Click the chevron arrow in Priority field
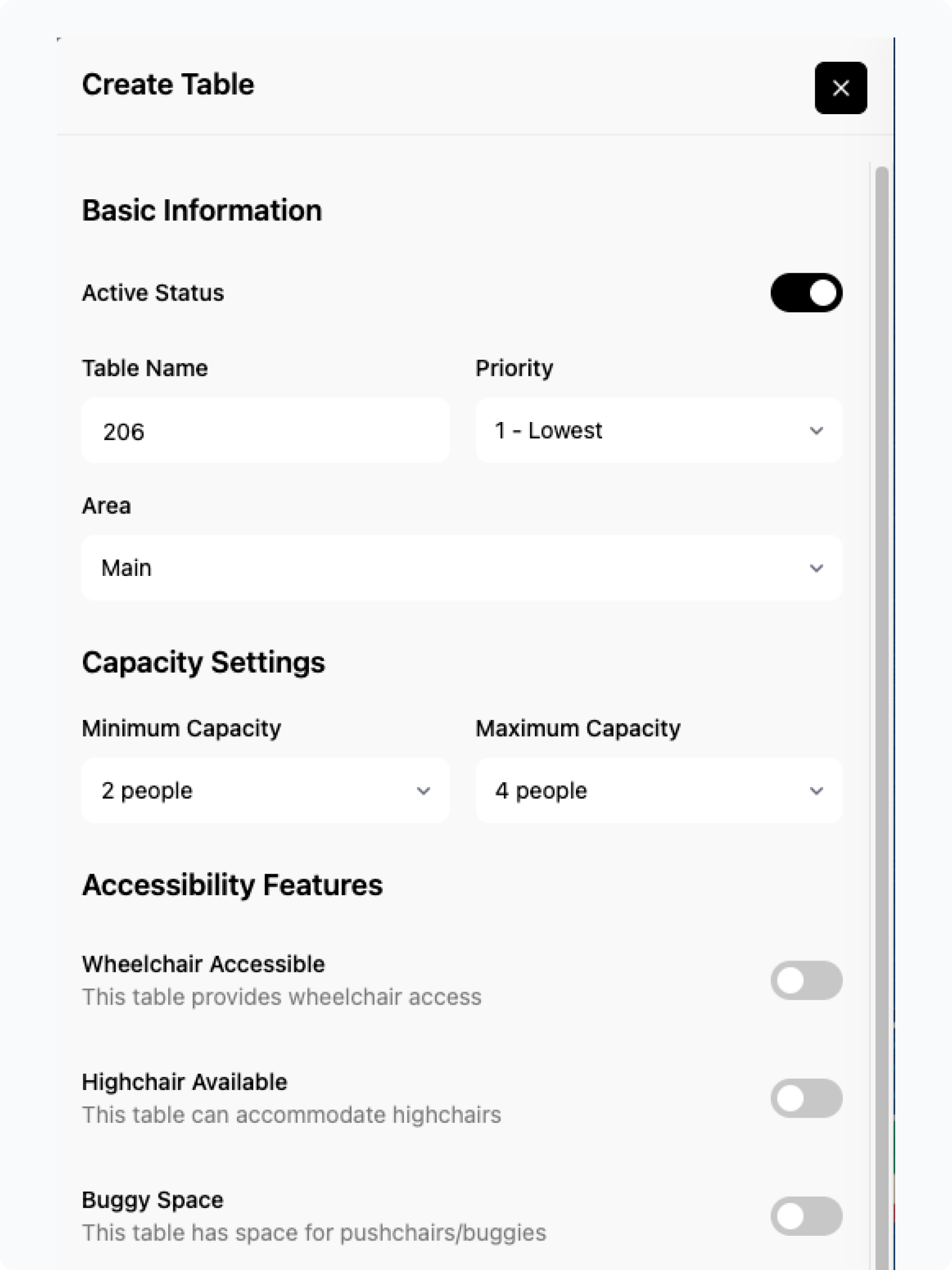This screenshot has width=952, height=1270. [x=816, y=431]
